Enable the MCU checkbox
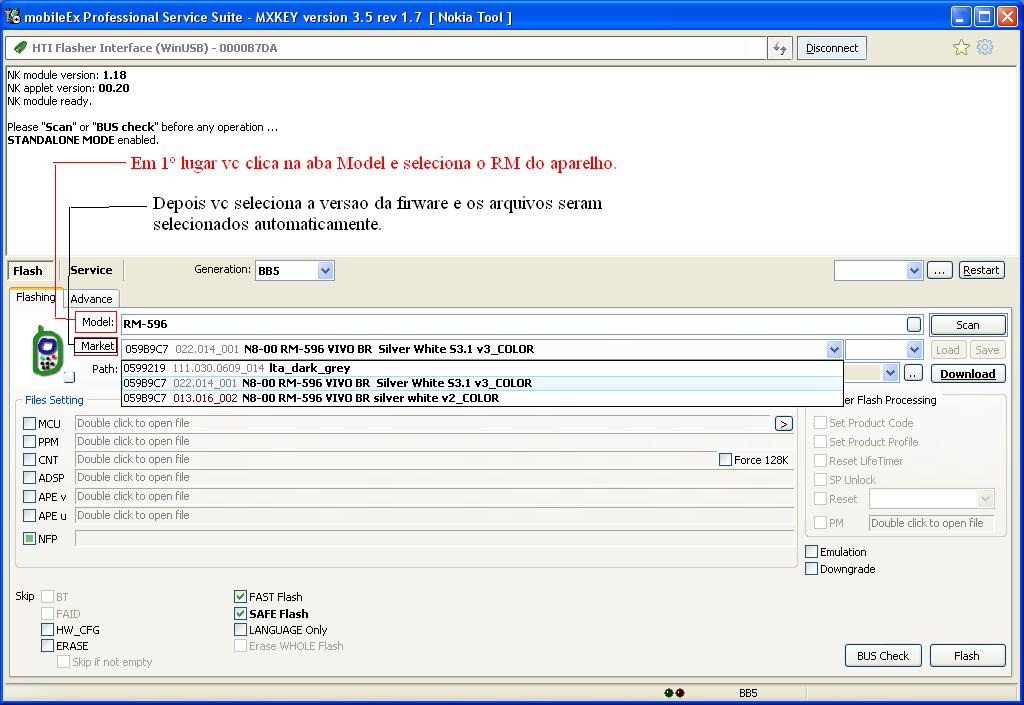 (29, 424)
